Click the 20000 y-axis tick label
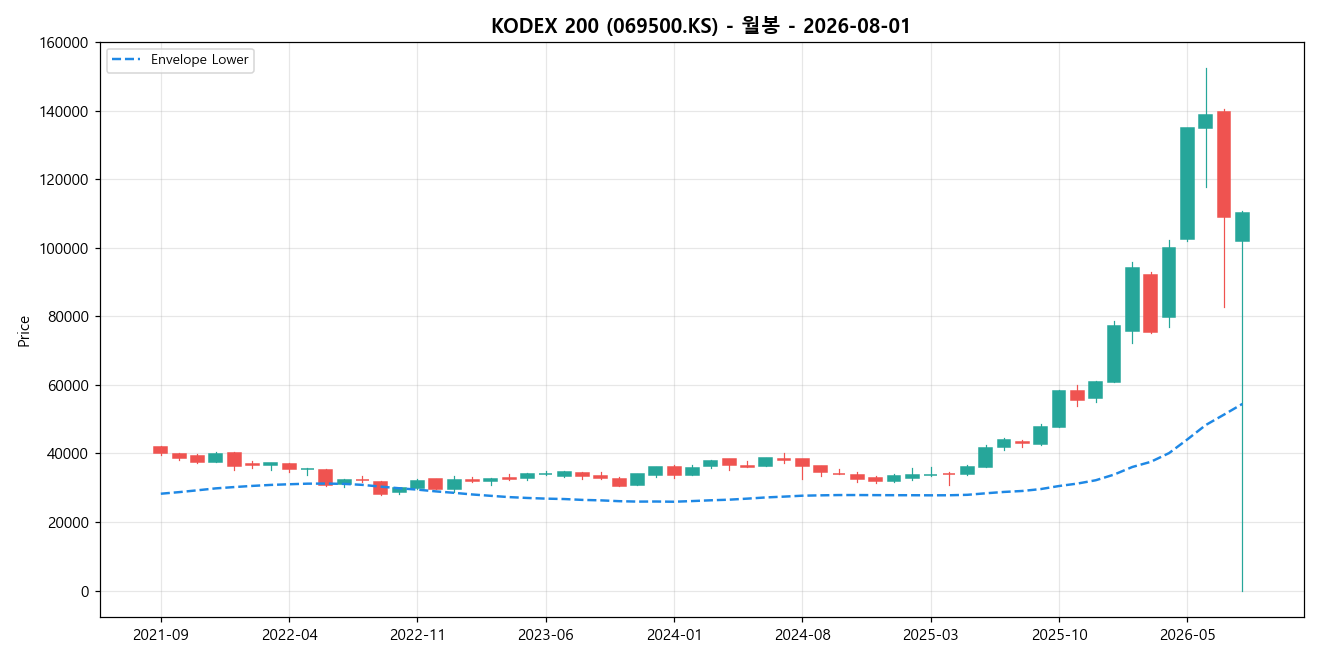This screenshot has height=660, width=1320. click(66, 522)
